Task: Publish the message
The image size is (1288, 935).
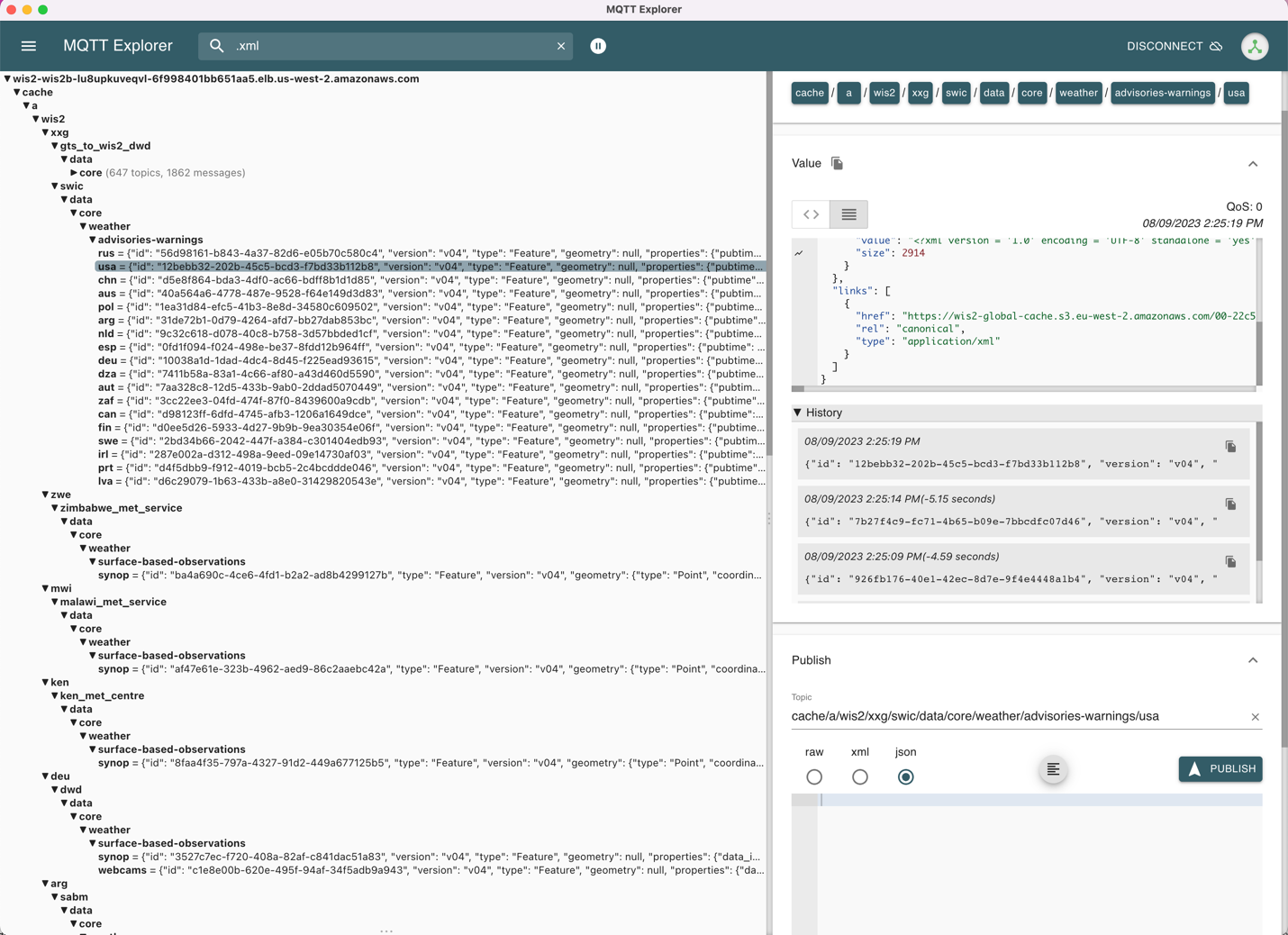Action: pyautogui.click(x=1220, y=769)
